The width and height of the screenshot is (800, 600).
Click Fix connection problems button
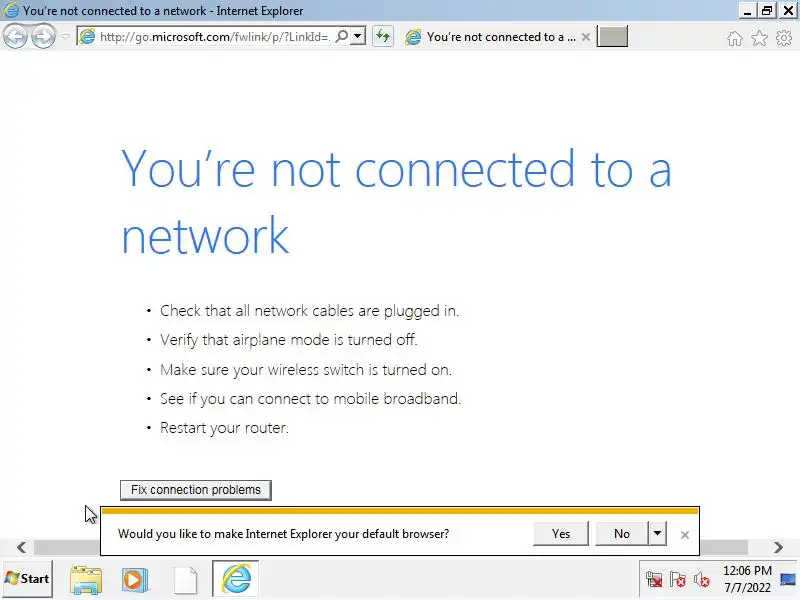point(196,490)
